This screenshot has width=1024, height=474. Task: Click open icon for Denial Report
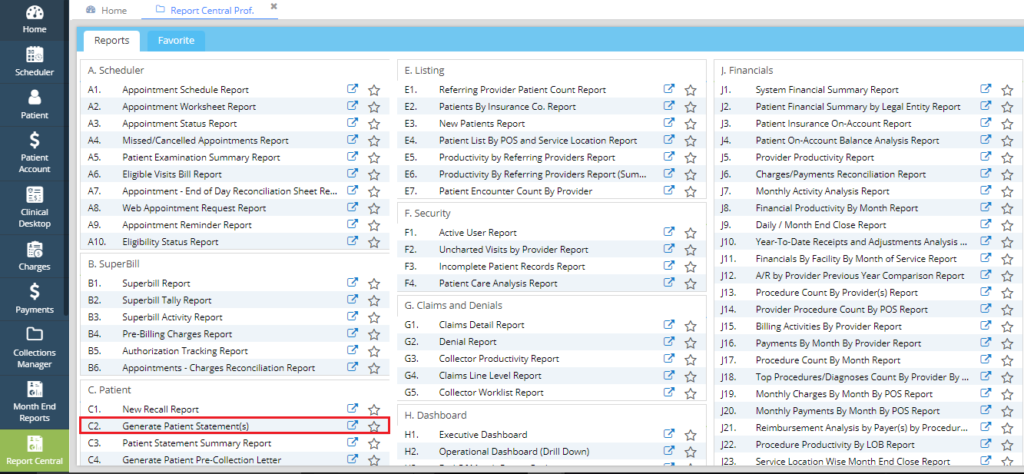coord(669,341)
